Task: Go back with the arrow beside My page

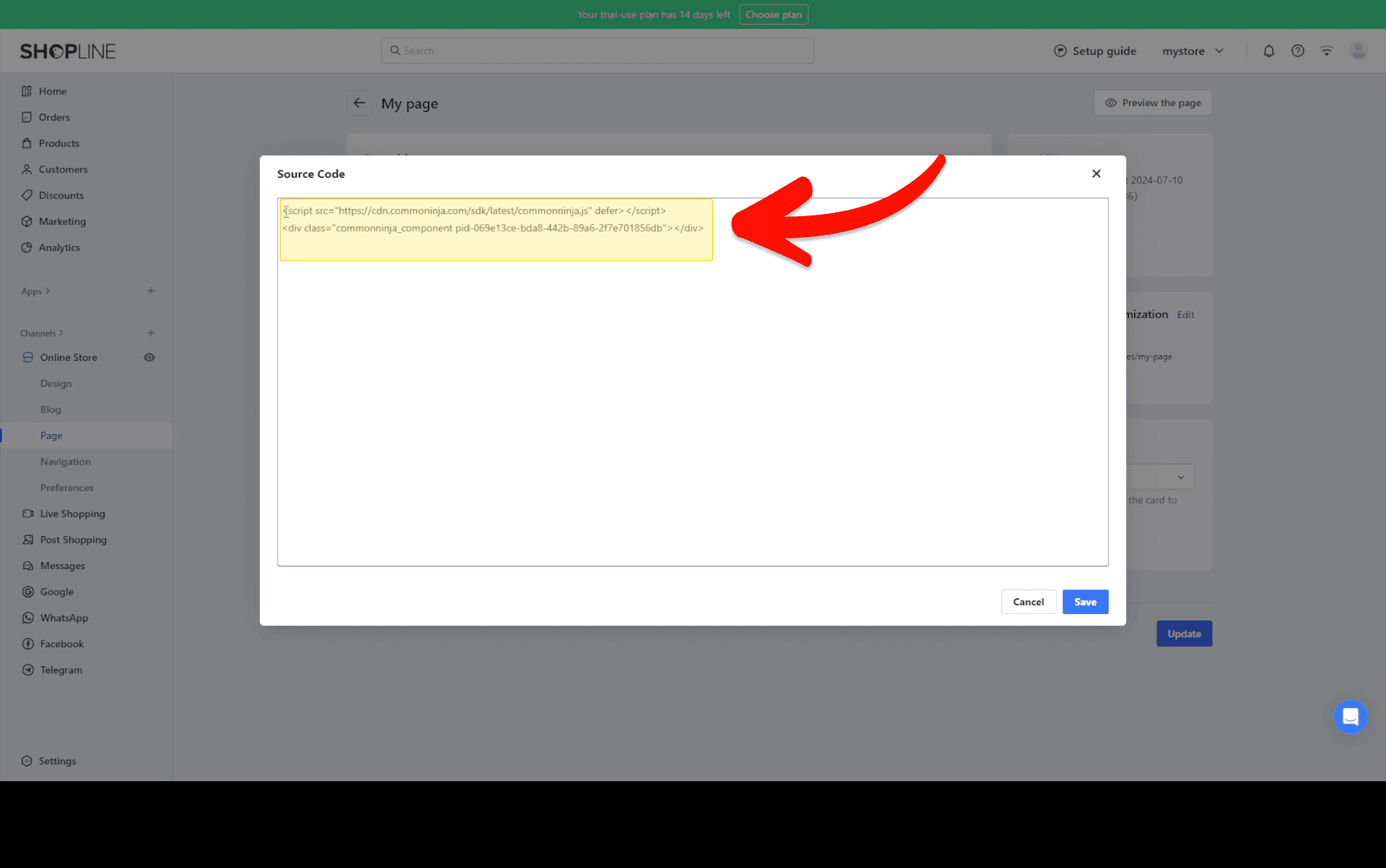Action: pos(359,103)
